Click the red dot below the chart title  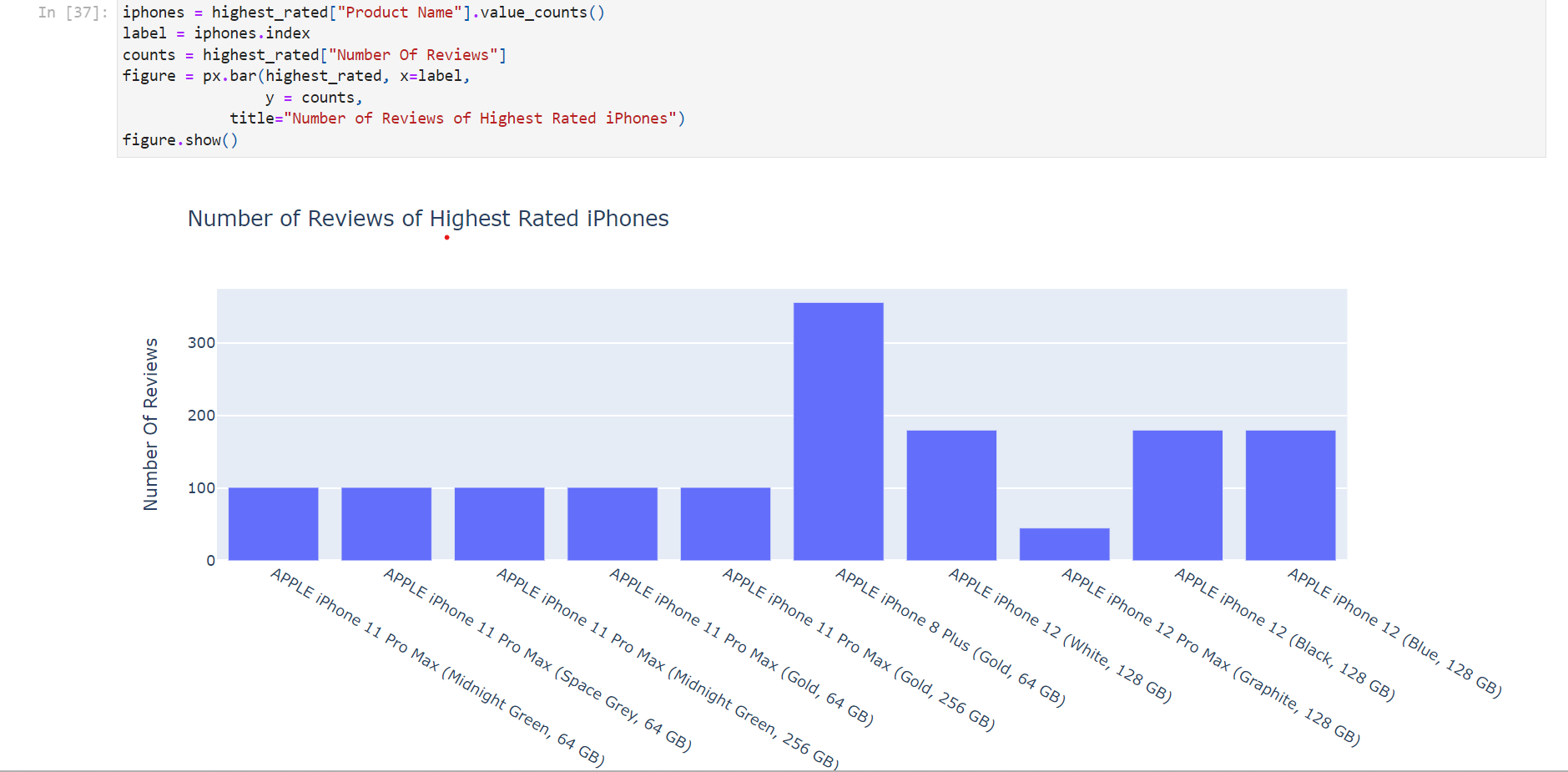click(446, 237)
